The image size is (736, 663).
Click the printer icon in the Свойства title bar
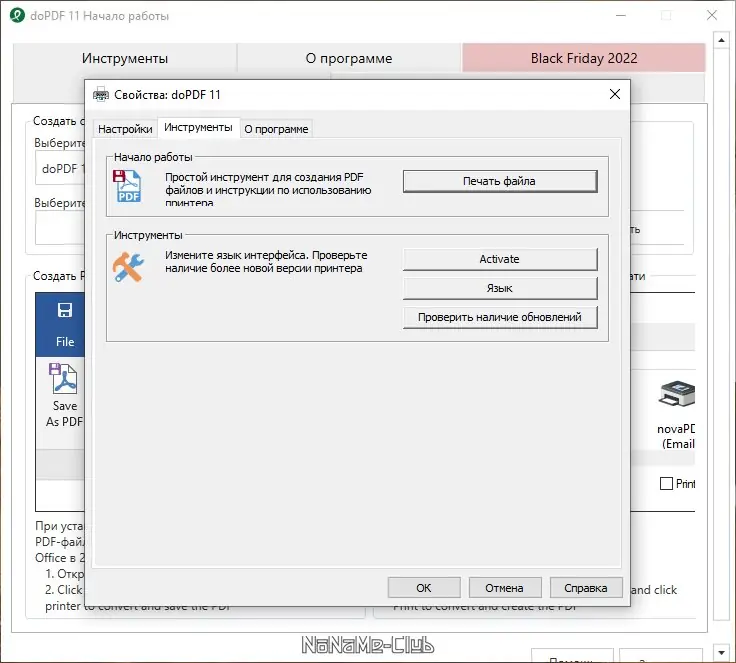(100, 94)
